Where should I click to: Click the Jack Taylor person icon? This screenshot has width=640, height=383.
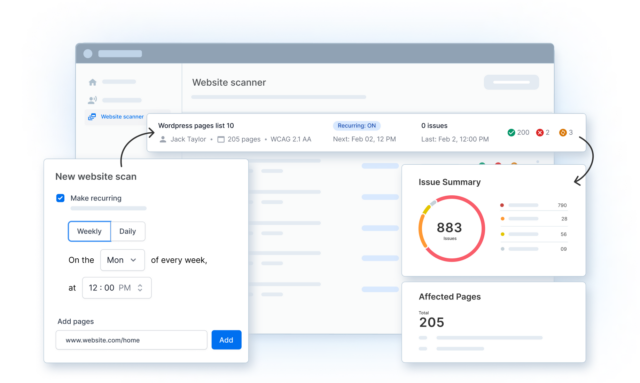tap(163, 139)
